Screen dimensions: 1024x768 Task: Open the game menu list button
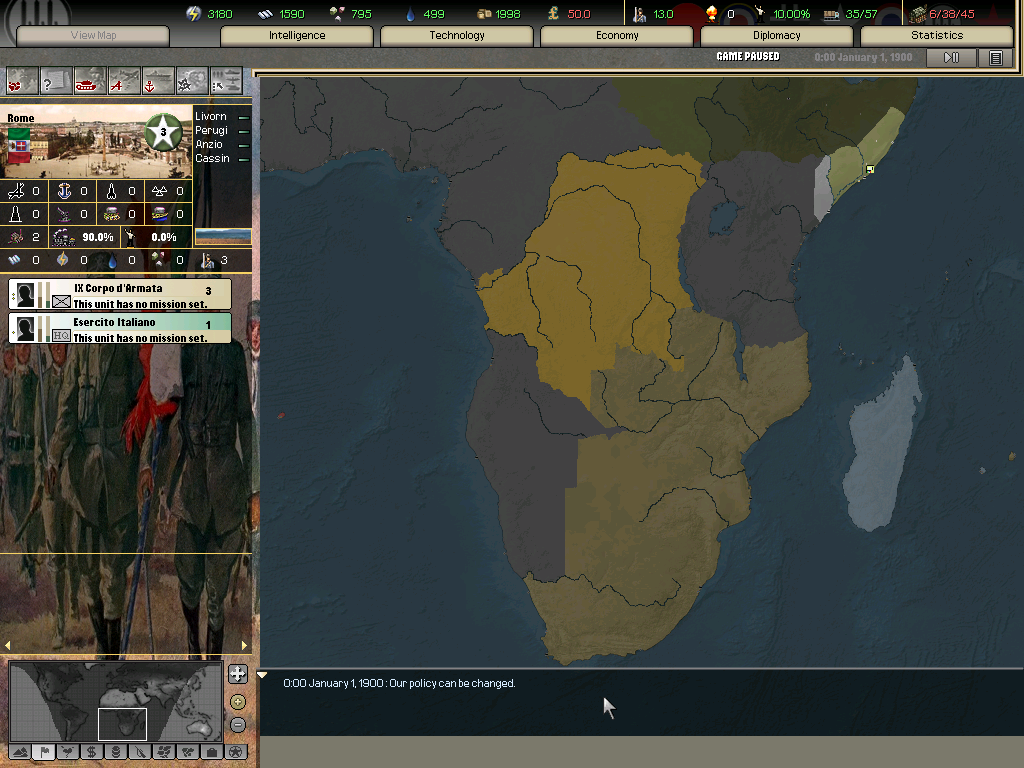pyautogui.click(x=995, y=58)
